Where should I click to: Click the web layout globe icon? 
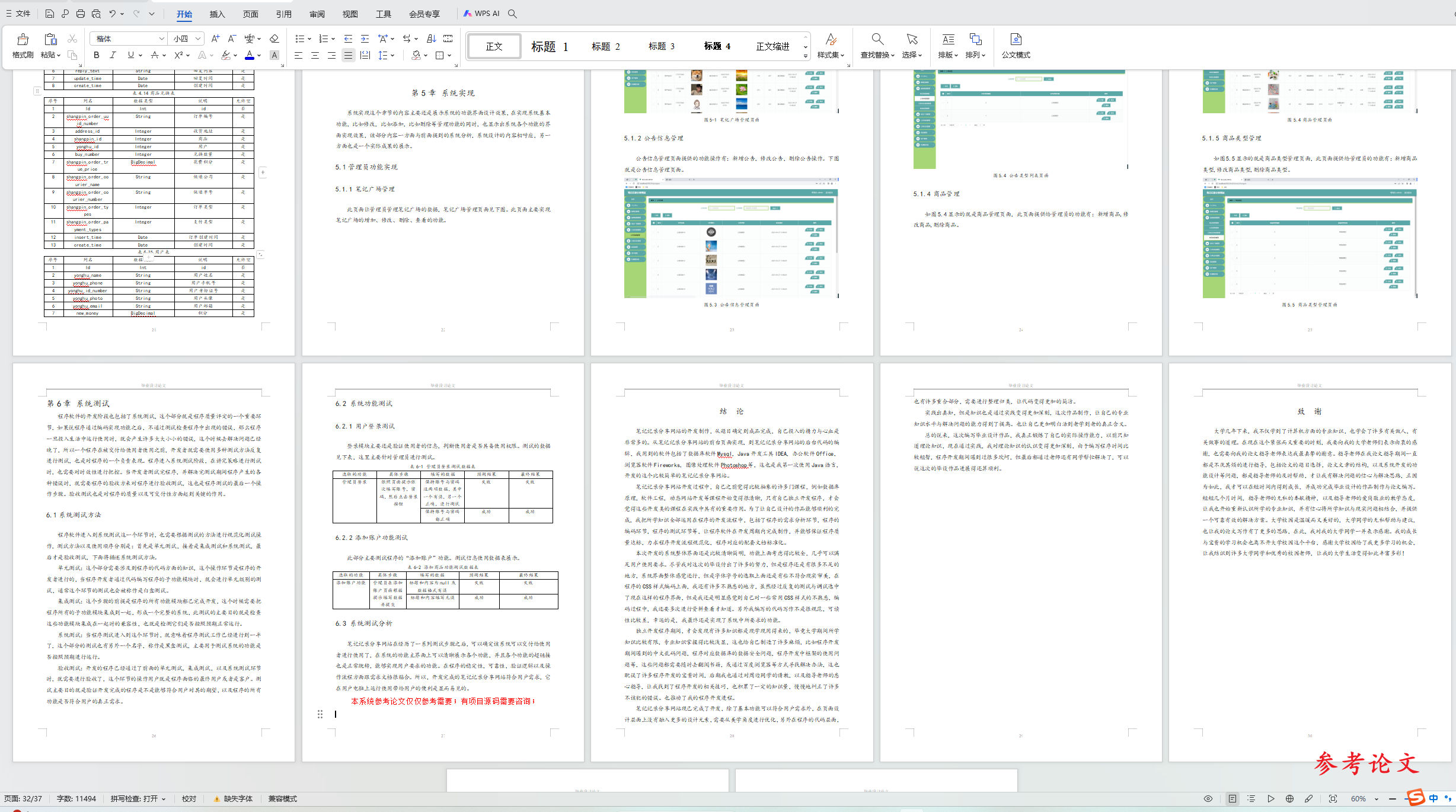(1289, 798)
